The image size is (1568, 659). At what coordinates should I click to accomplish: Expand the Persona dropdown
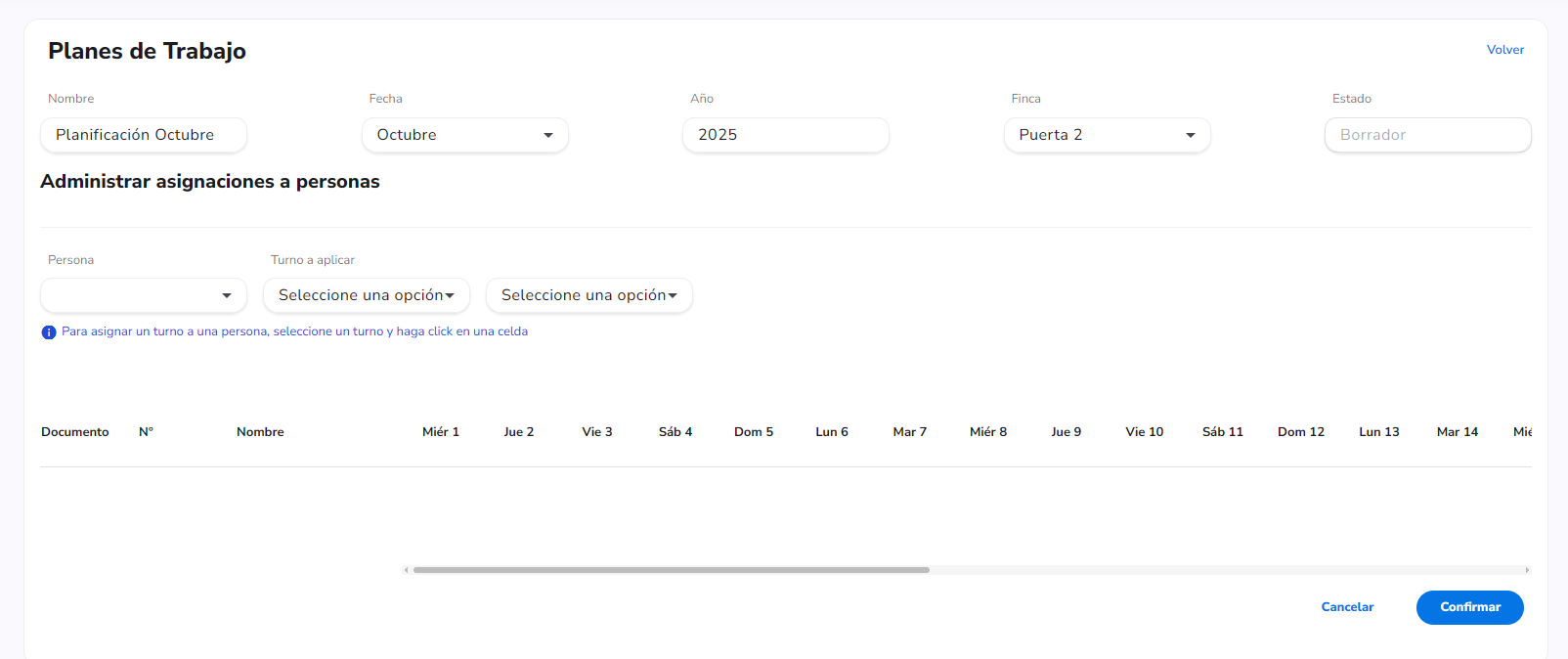tap(144, 295)
